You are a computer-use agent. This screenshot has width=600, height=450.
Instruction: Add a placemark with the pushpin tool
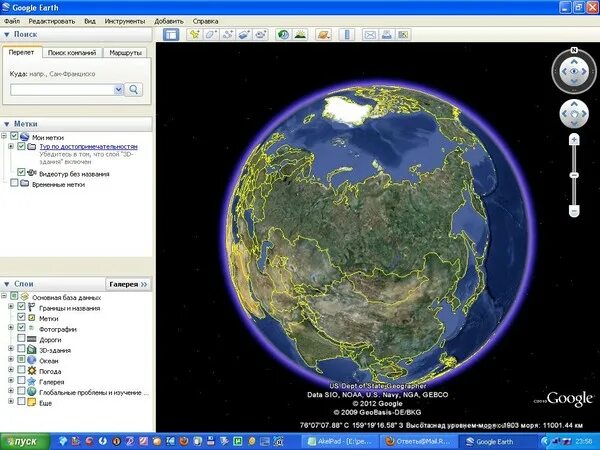pyautogui.click(x=194, y=35)
